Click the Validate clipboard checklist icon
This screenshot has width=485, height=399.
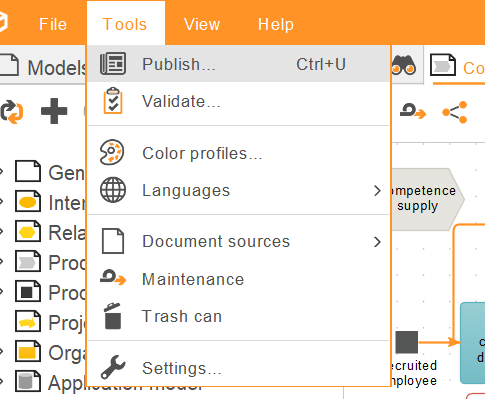[113, 101]
